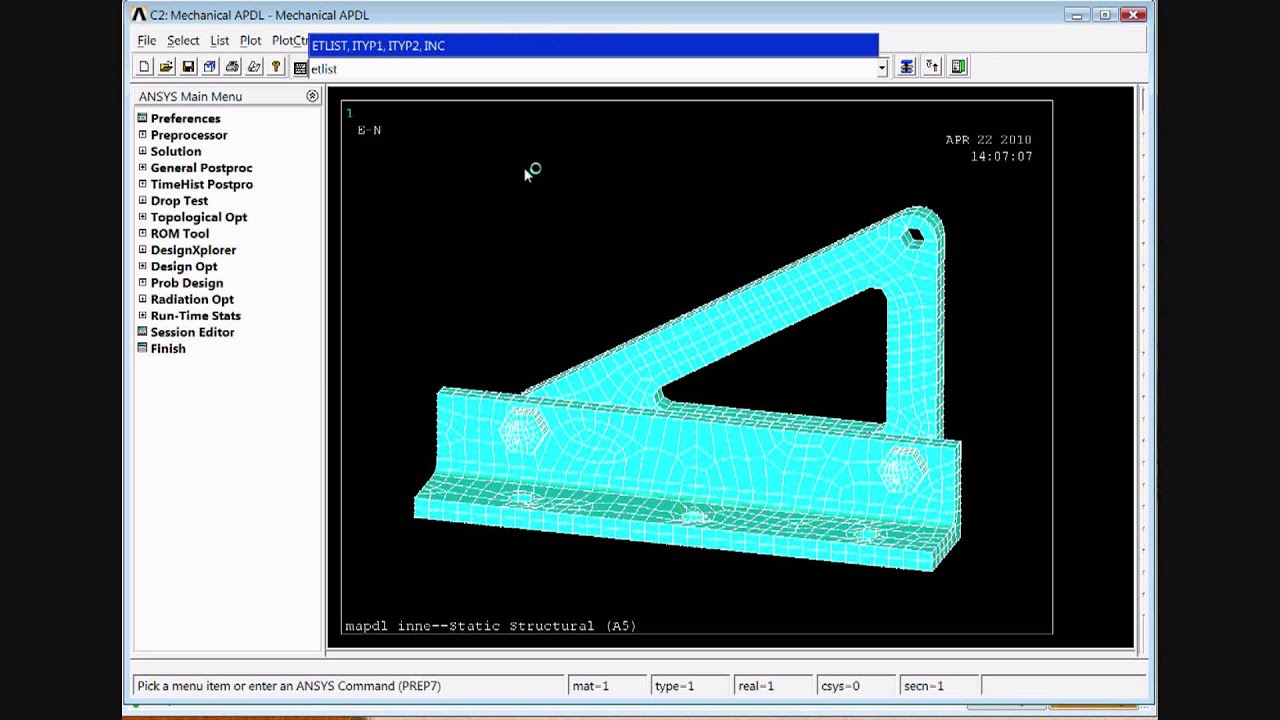Click the Open ANSYS File icon

pos(166,67)
